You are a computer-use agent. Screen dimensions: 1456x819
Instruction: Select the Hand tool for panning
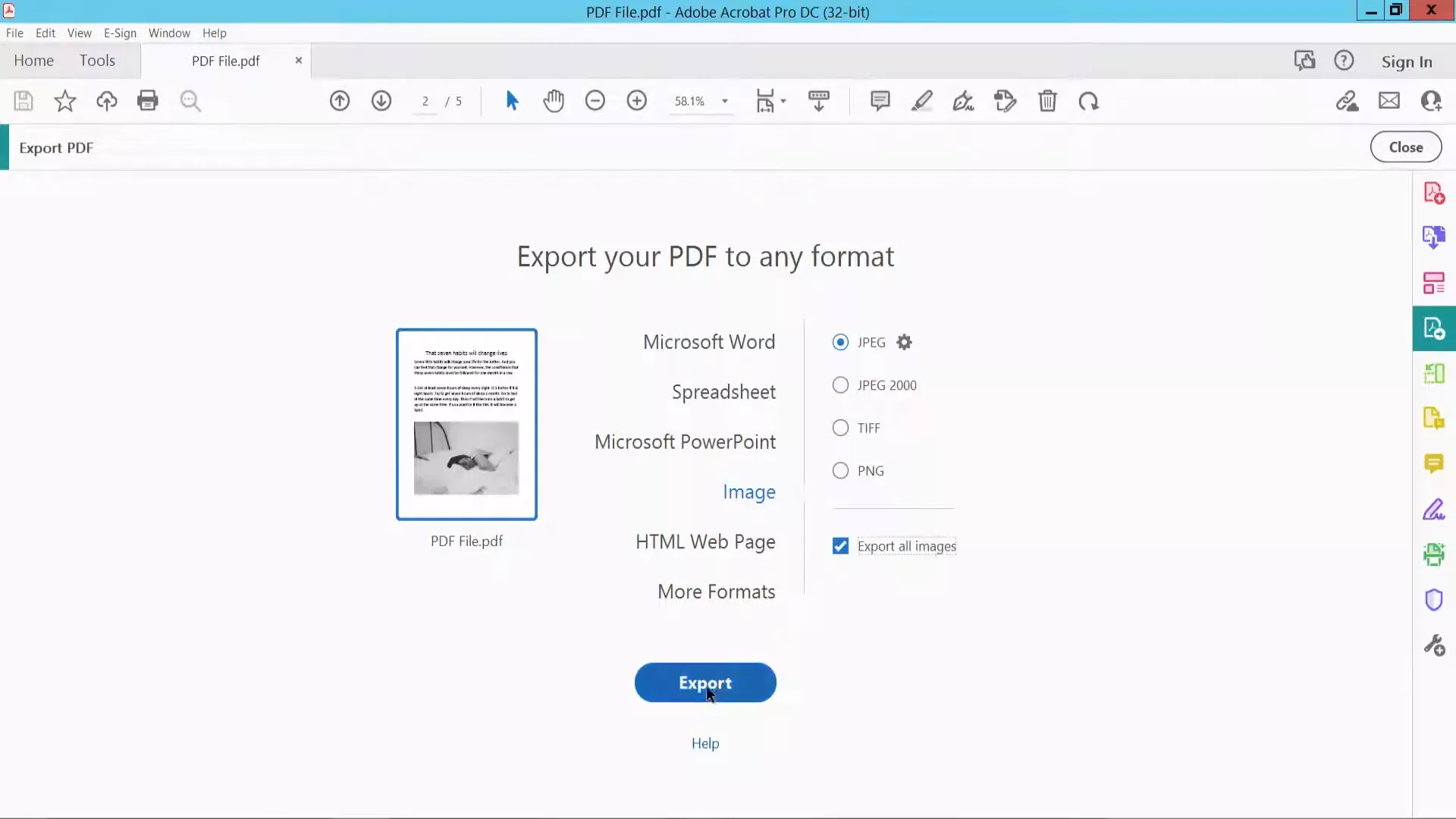point(554,101)
